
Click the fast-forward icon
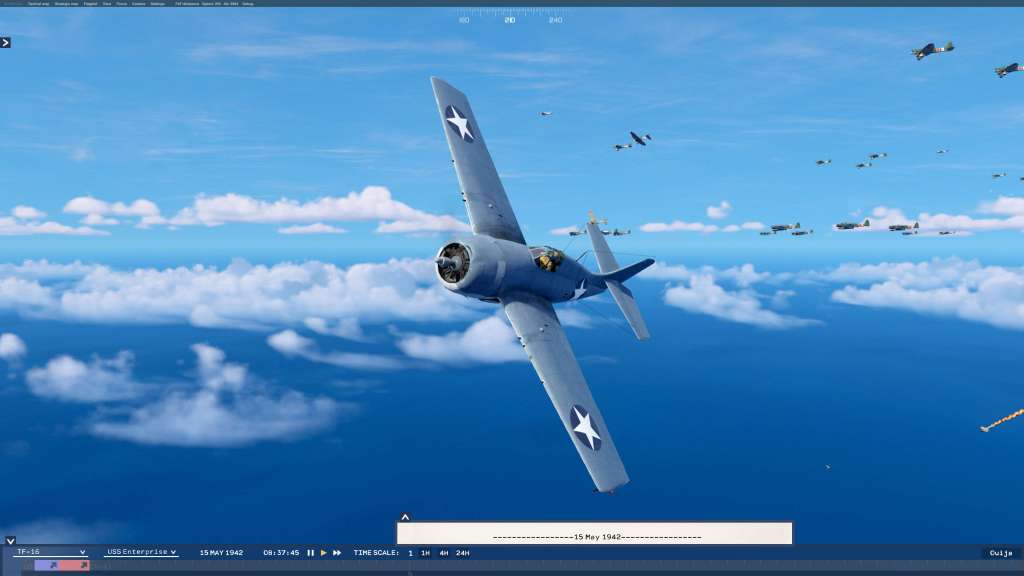337,553
